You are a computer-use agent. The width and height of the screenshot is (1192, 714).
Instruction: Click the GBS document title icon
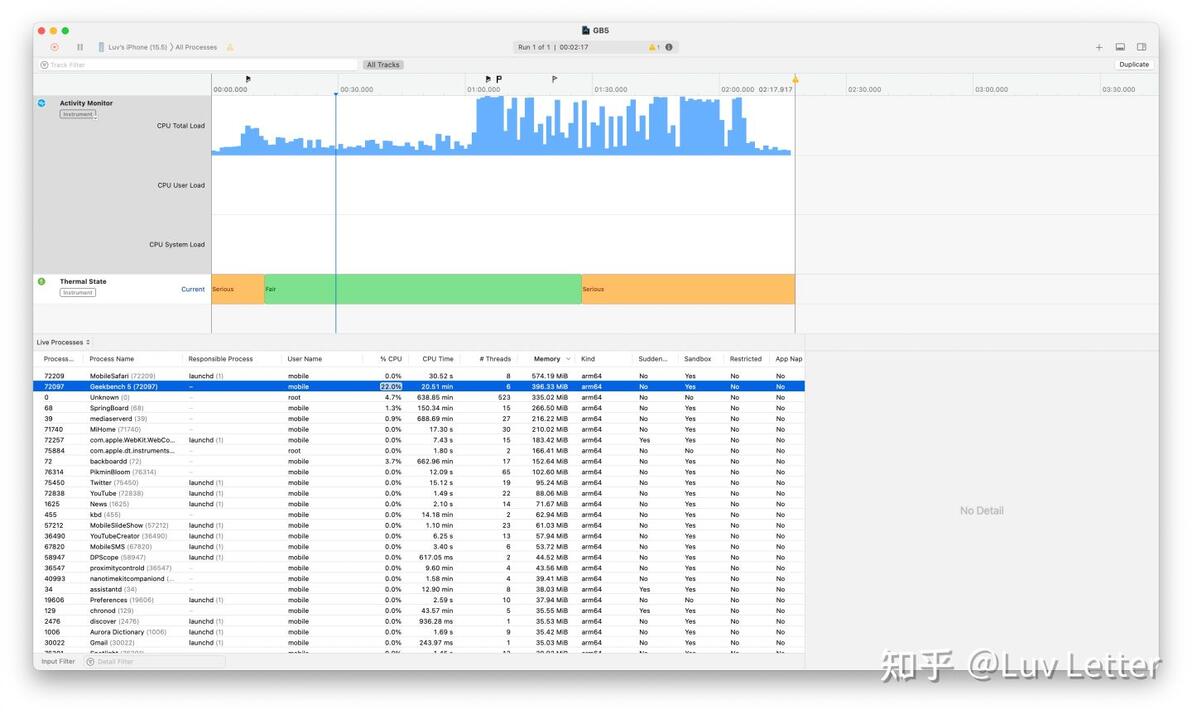585,30
